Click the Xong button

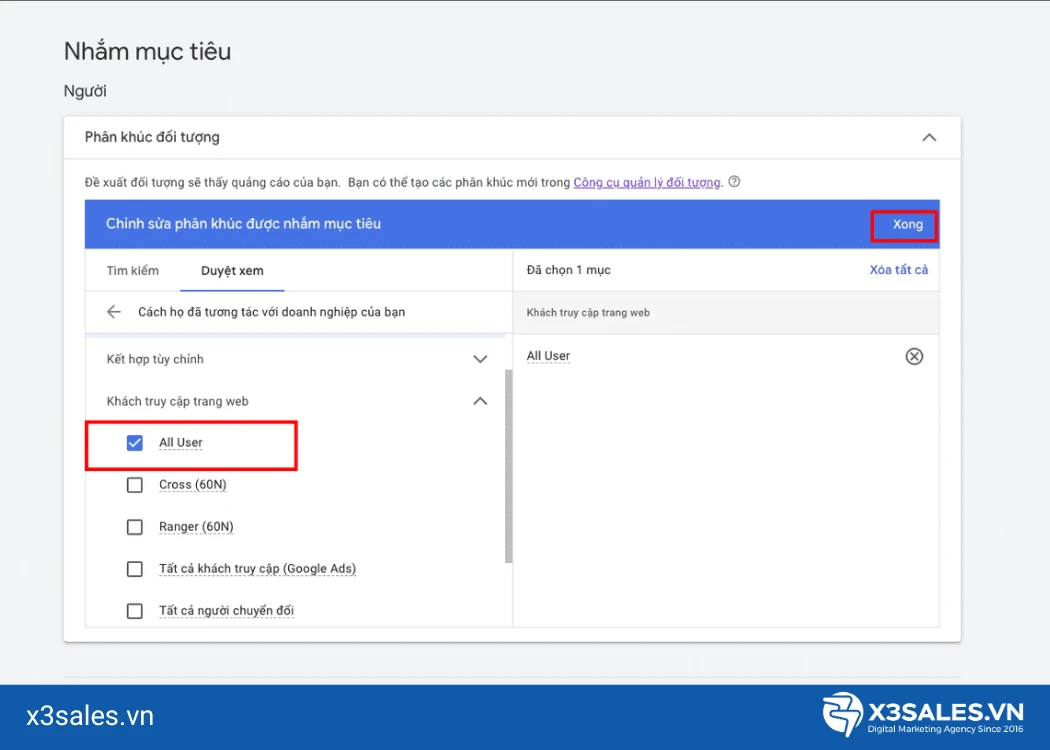tap(907, 224)
